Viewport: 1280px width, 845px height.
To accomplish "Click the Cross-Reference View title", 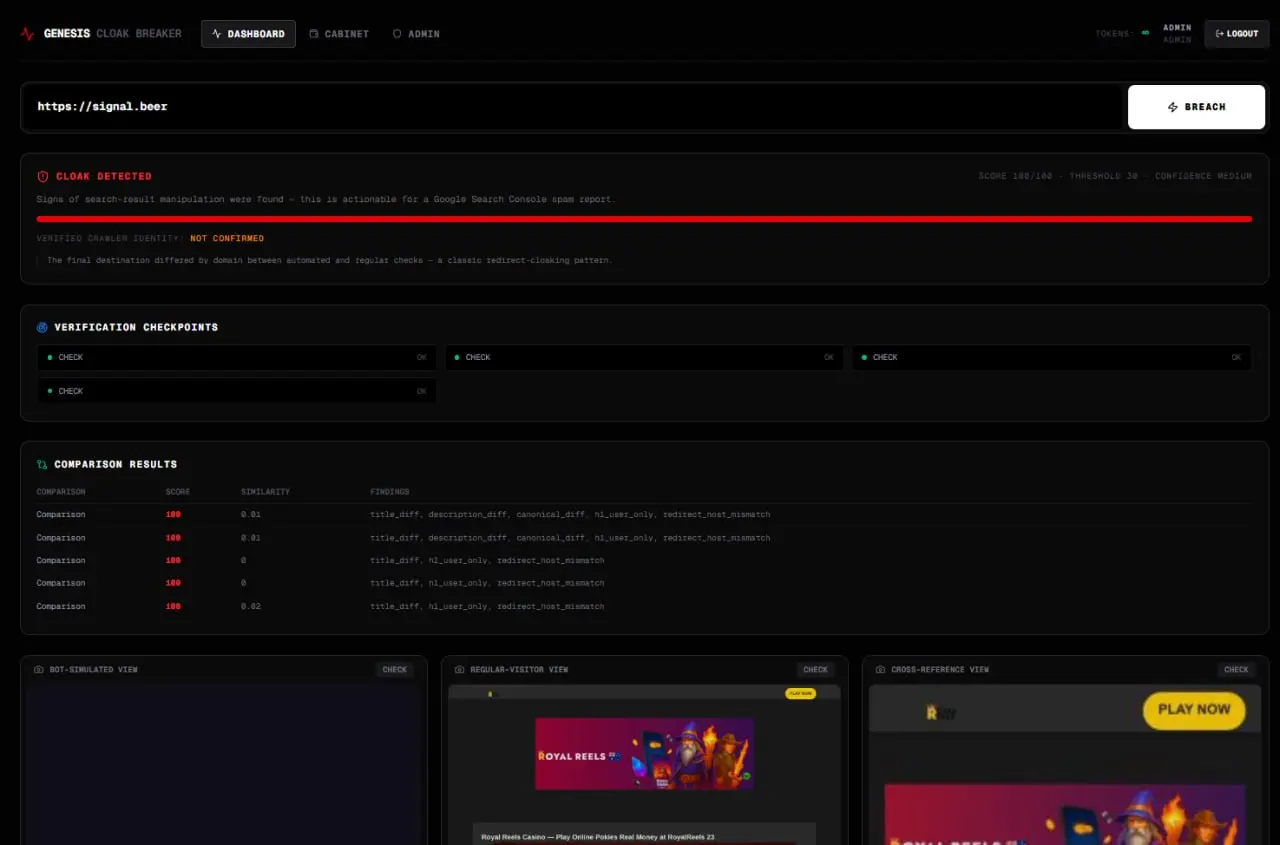I will pyautogui.click(x=940, y=669).
